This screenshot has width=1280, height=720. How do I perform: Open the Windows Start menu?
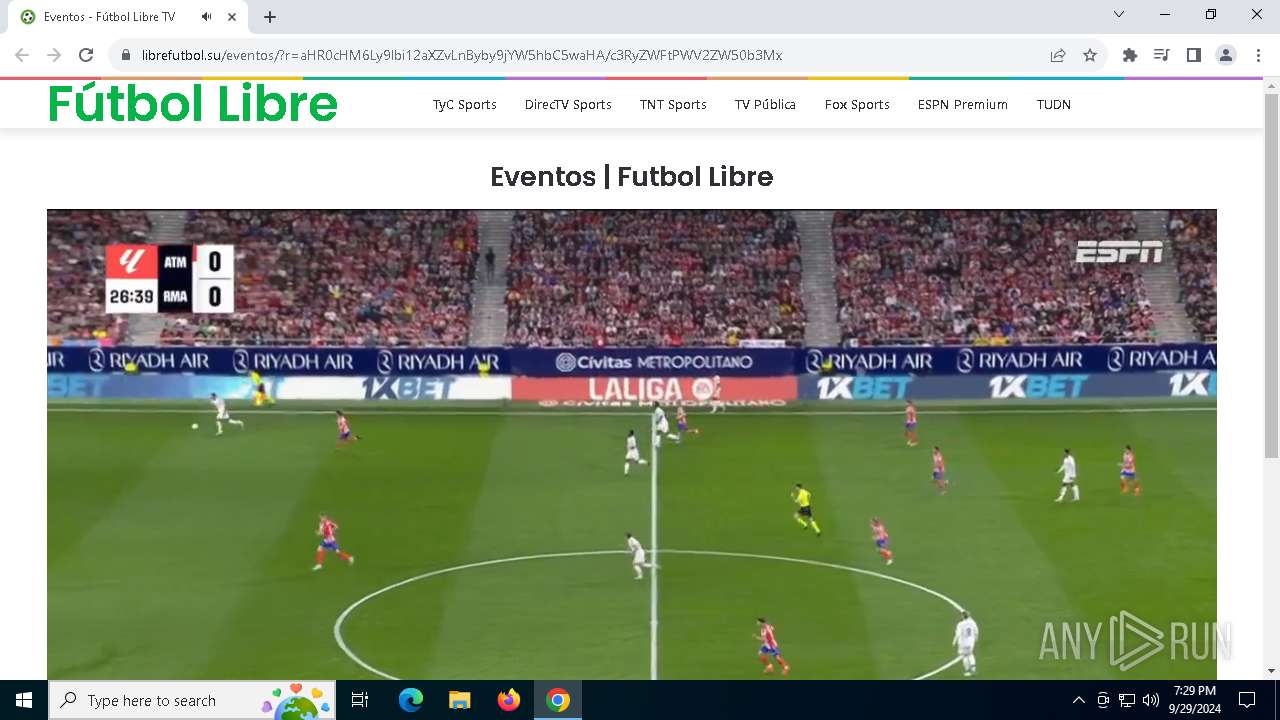click(24, 700)
